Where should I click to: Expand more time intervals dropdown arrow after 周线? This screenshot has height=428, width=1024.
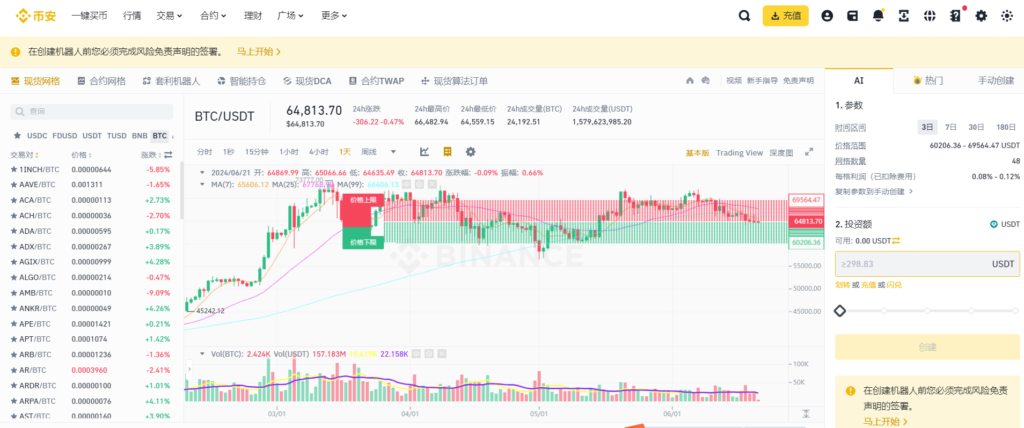point(393,152)
